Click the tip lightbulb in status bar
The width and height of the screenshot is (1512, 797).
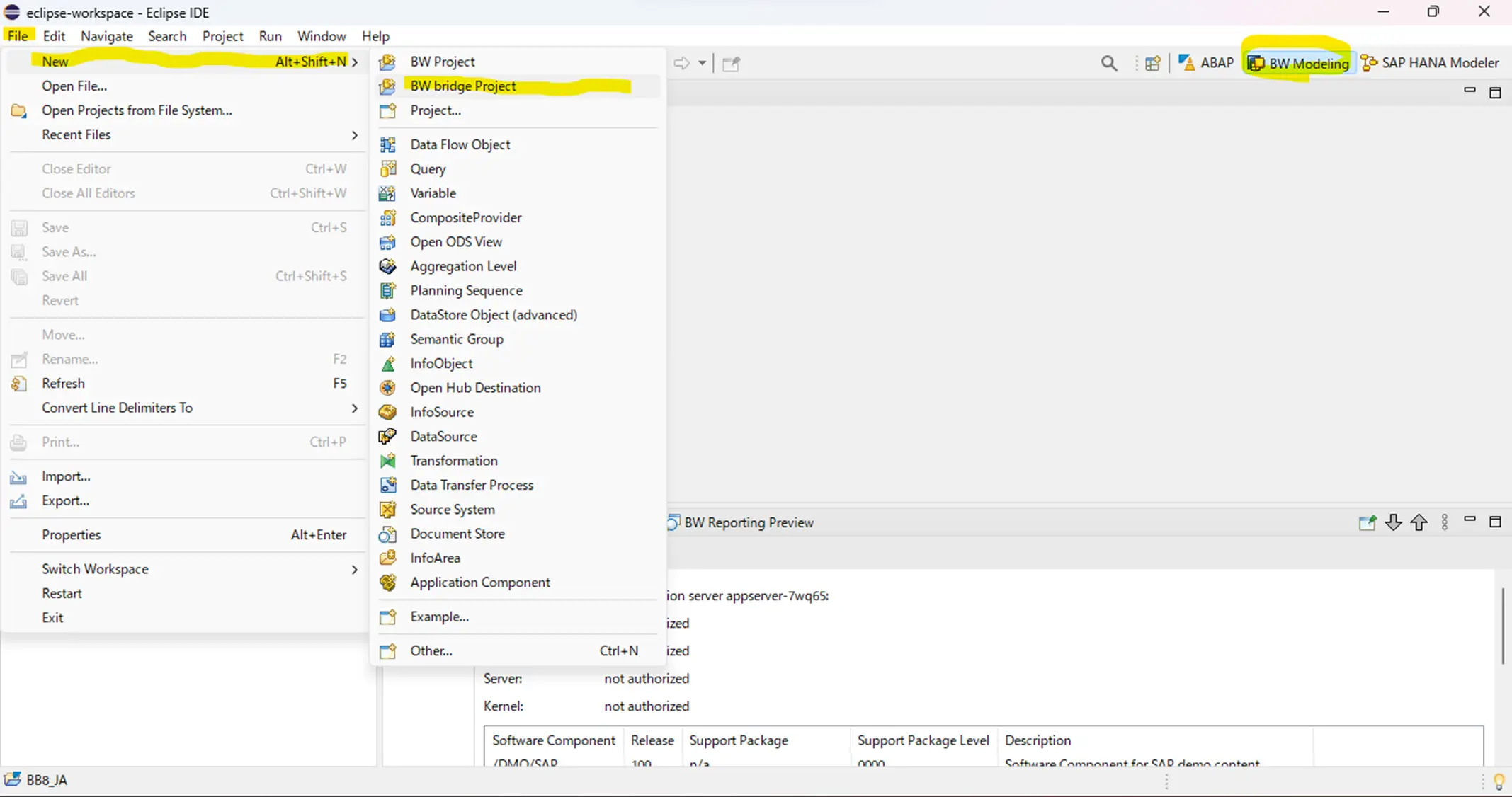point(1499,781)
